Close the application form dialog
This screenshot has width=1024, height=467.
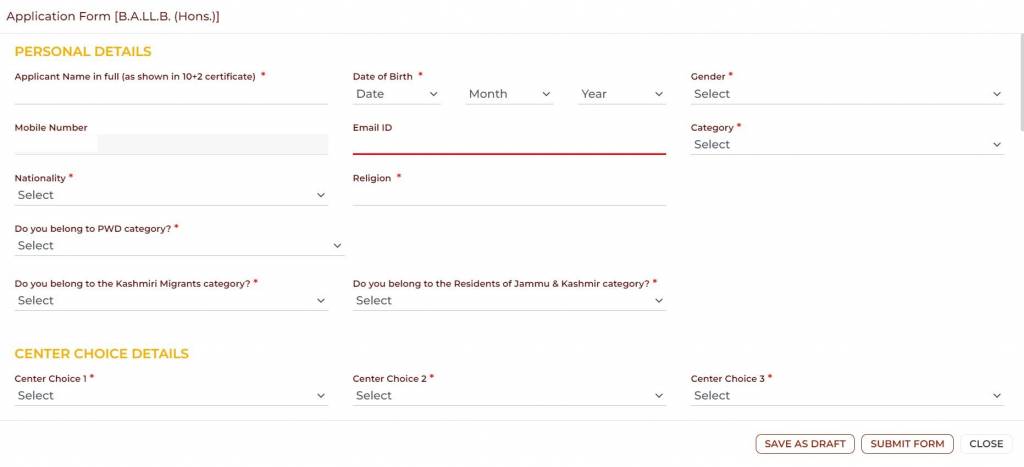point(986,444)
